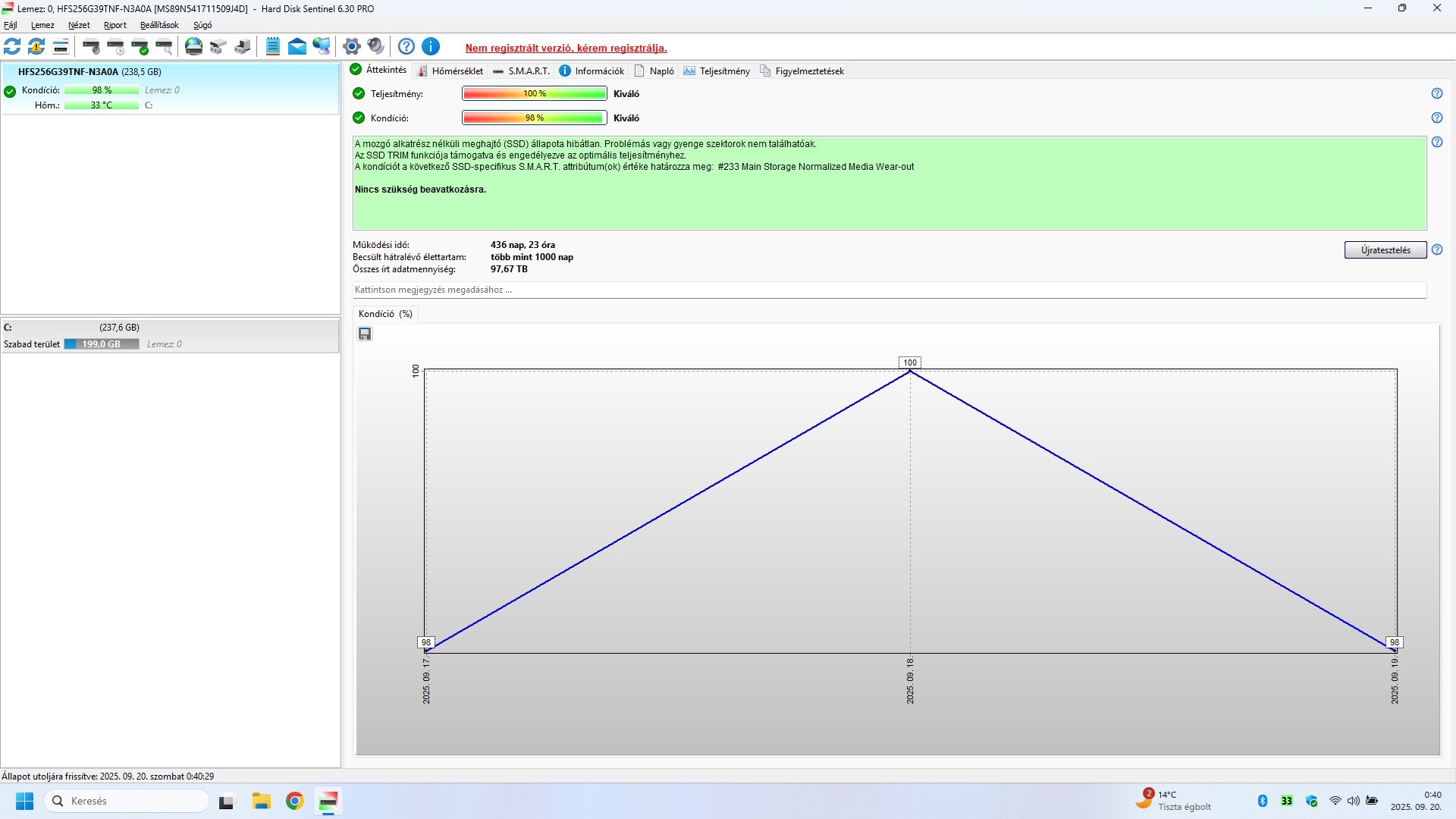The image size is (1456, 819).
Task: Open settings with the gear icon
Action: (351, 47)
